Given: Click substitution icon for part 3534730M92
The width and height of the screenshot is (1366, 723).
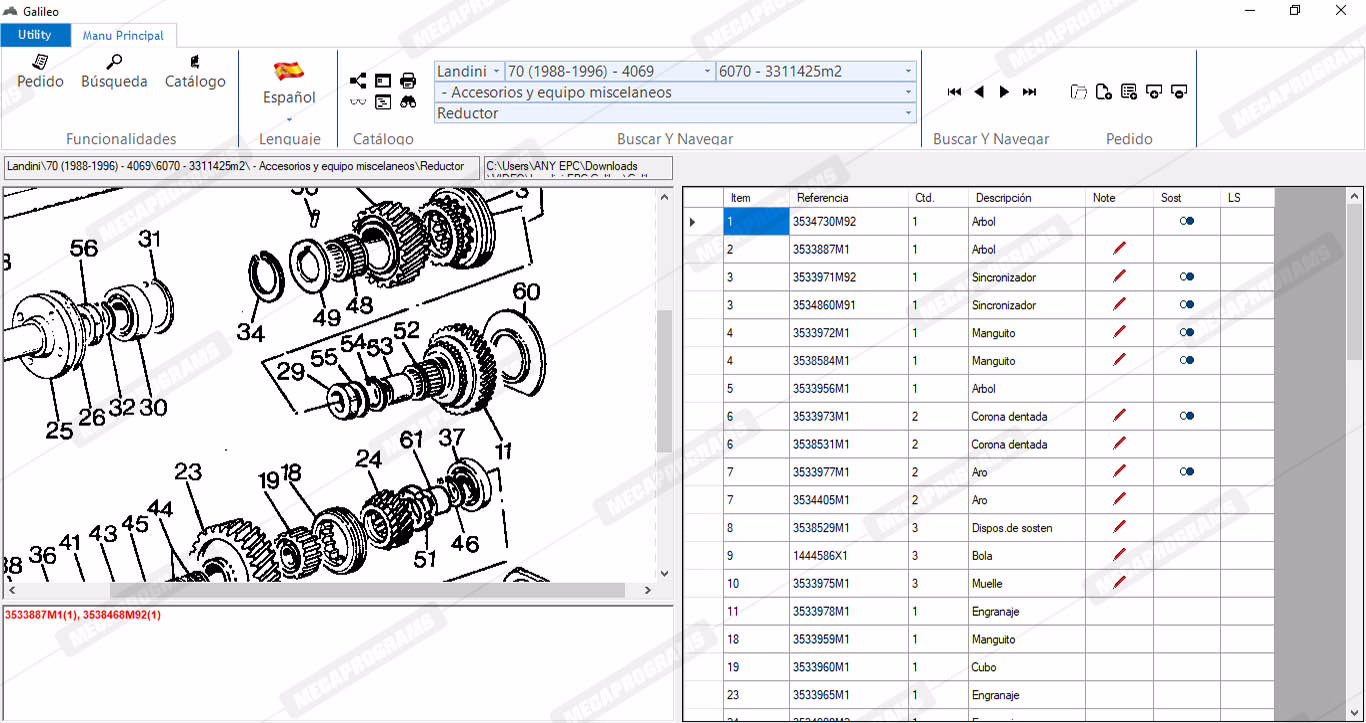Looking at the screenshot, I should [x=1186, y=221].
